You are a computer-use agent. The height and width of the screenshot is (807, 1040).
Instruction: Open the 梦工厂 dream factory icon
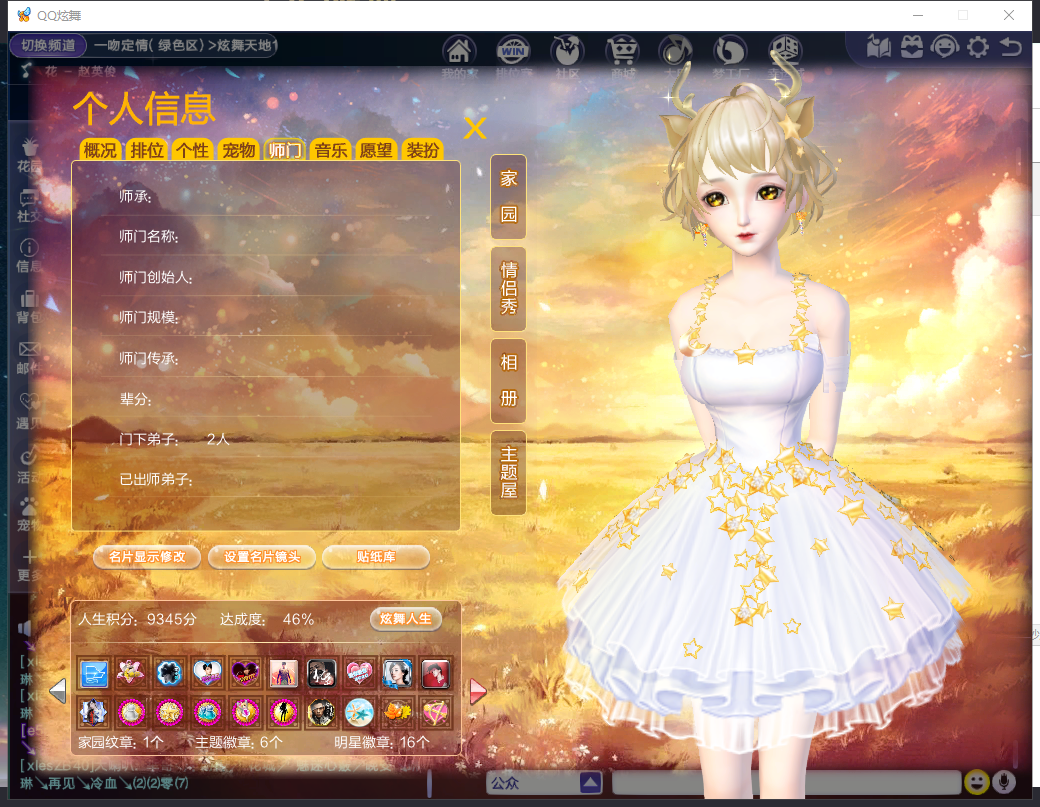pos(730,50)
